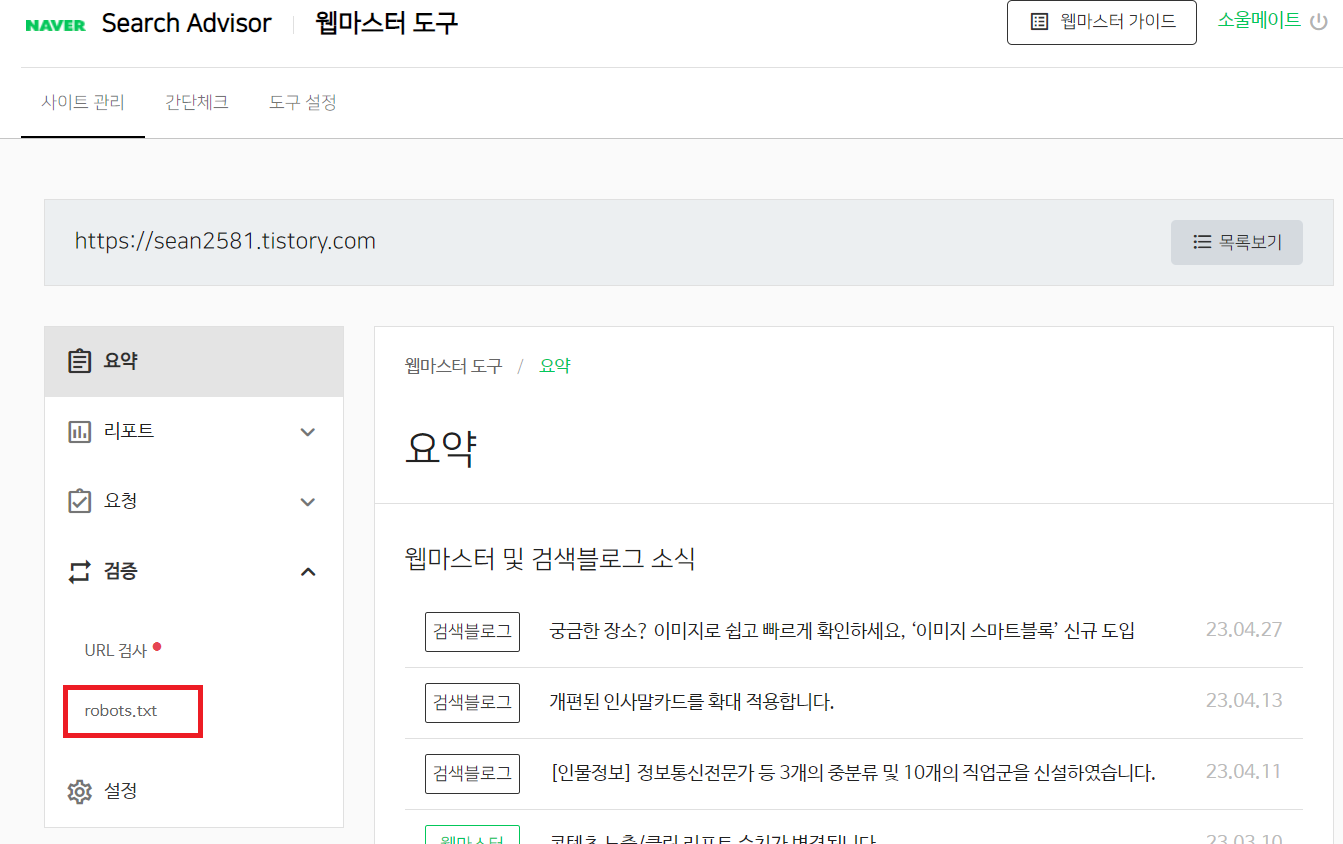Click the date 23.04.11

point(1244,772)
